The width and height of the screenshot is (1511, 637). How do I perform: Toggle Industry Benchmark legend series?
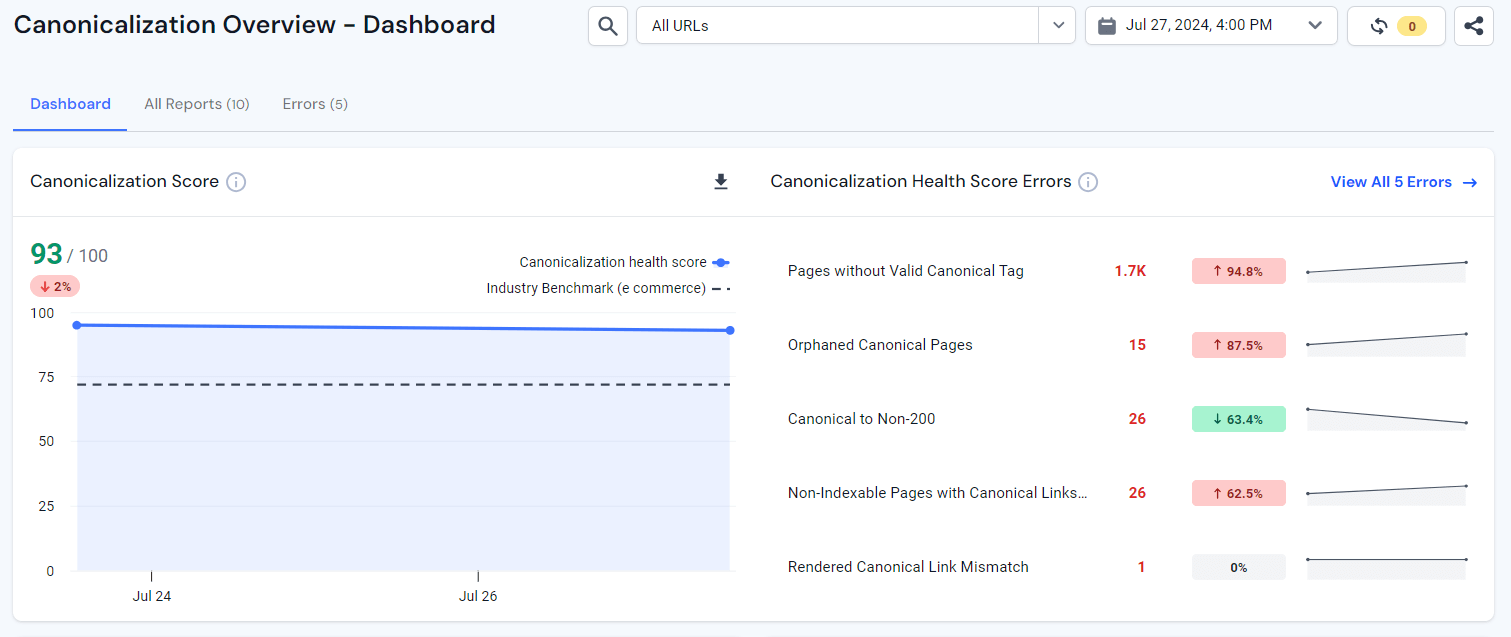pos(596,288)
